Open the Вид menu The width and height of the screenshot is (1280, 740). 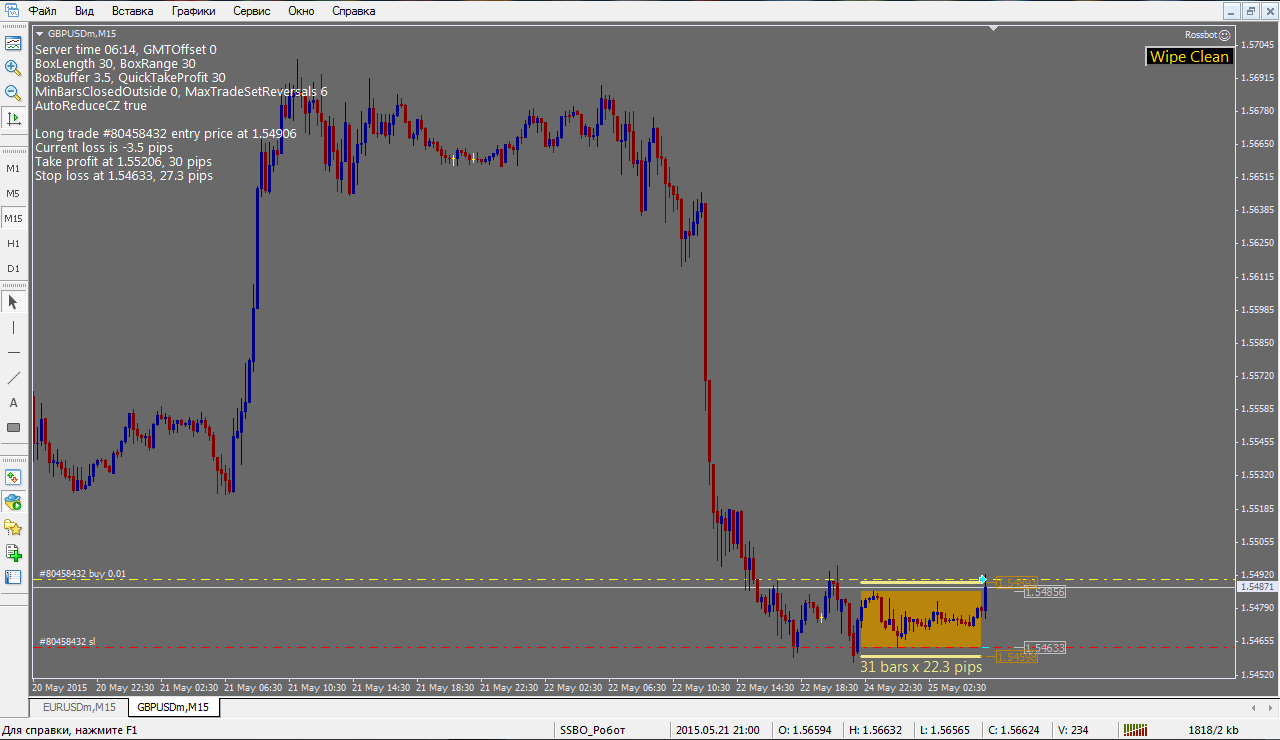click(85, 11)
